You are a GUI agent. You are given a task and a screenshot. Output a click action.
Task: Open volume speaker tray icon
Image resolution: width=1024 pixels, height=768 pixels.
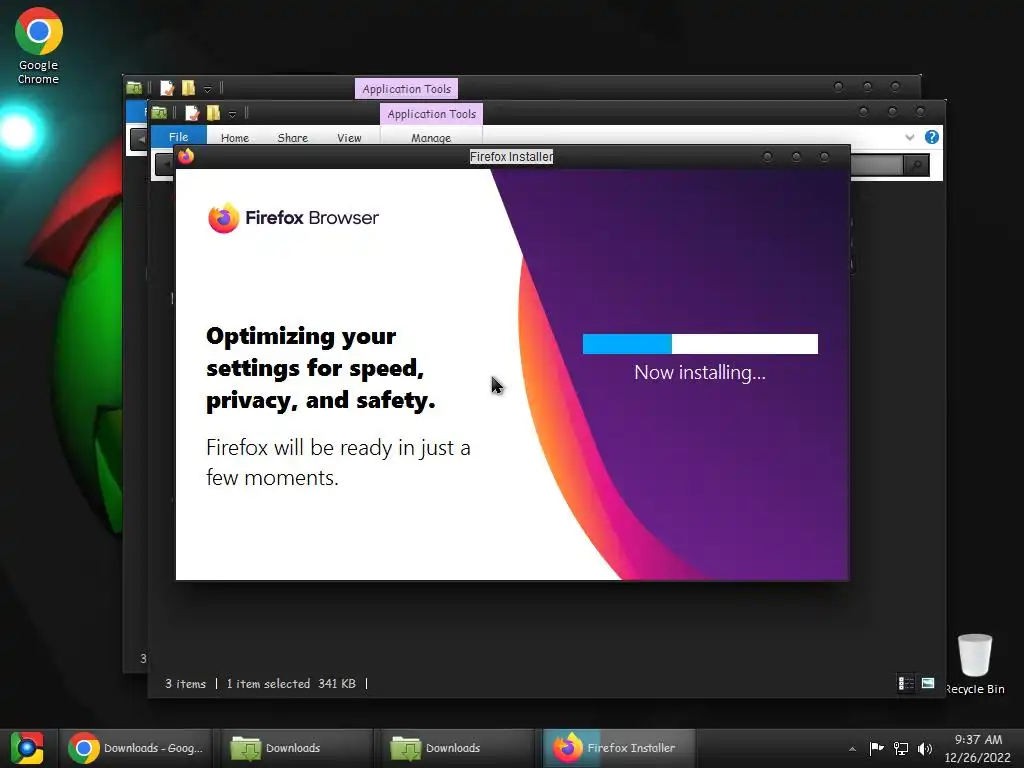[925, 748]
